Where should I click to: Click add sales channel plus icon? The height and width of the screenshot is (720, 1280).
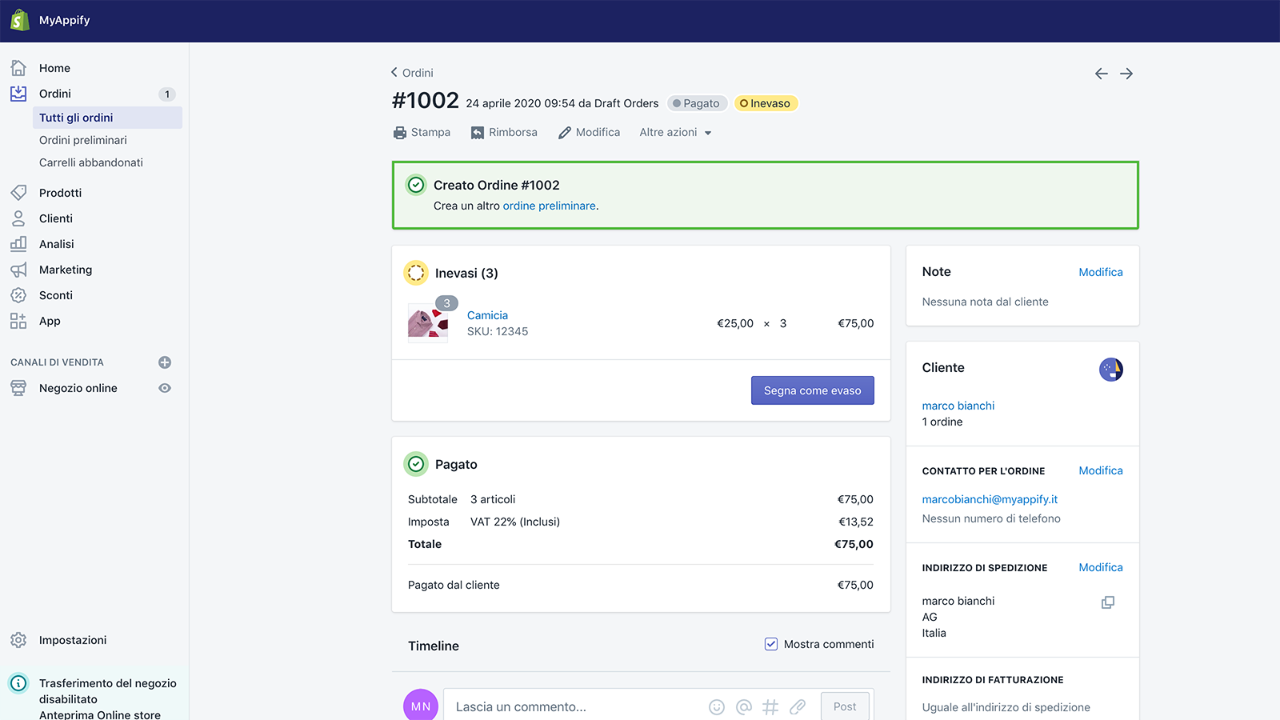click(x=165, y=363)
